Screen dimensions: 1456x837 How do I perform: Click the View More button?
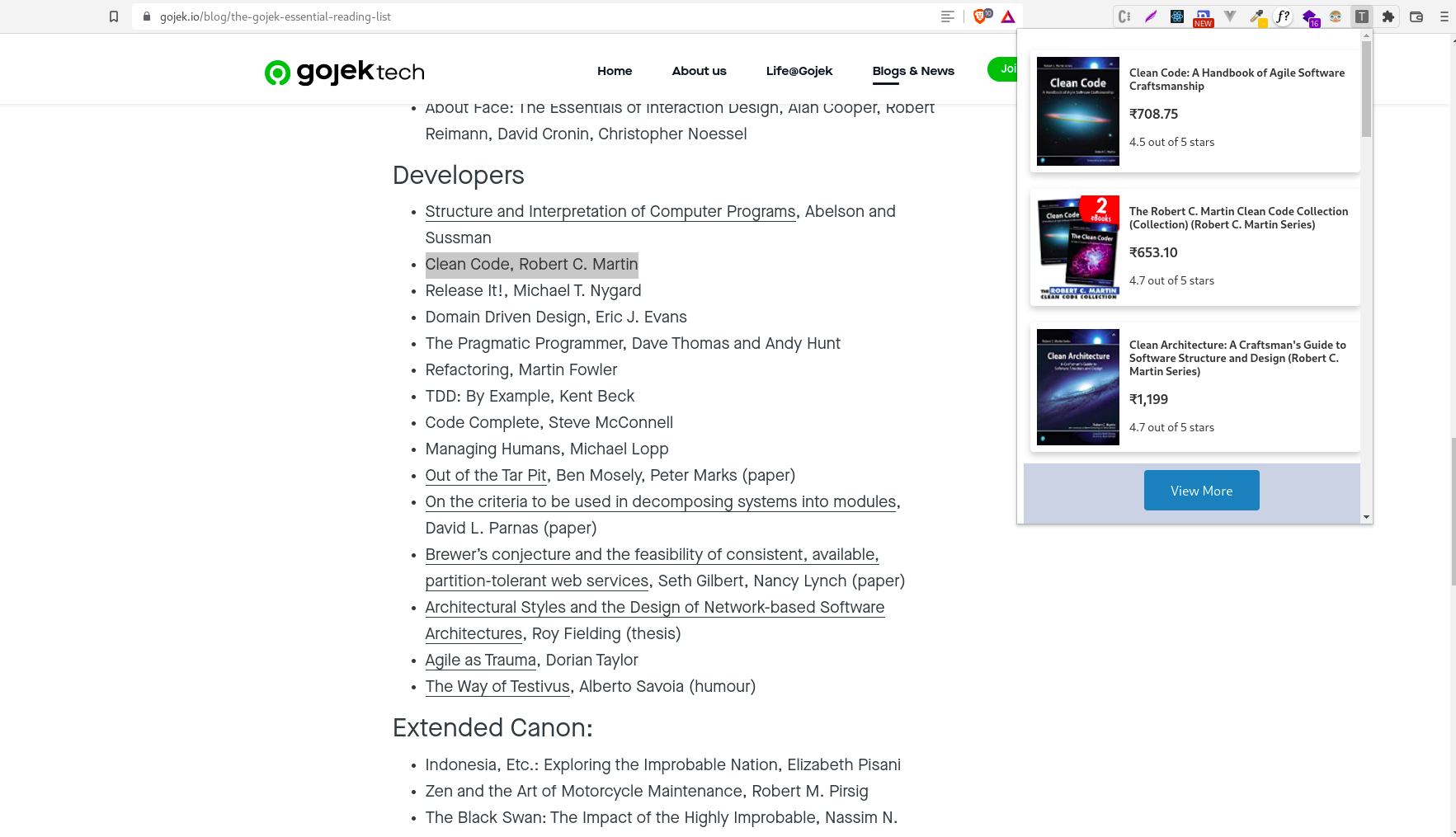click(1201, 491)
